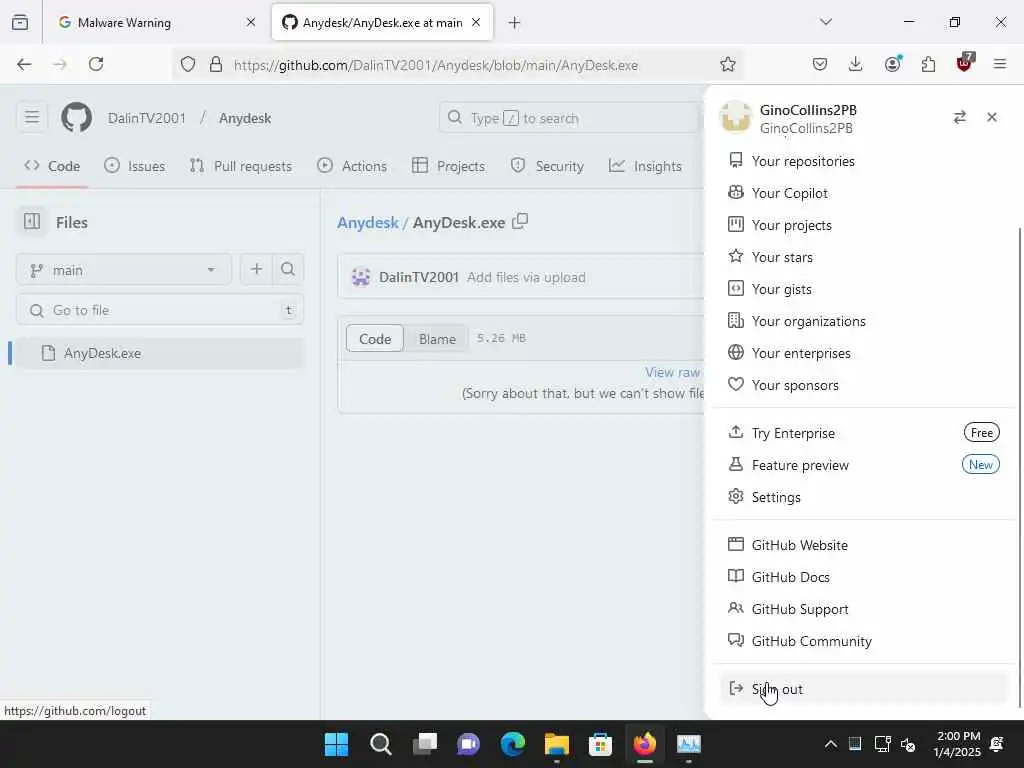The height and width of the screenshot is (768, 1024).
Task: Open the hamburger navigation menu on GitHub
Action: click(x=32, y=118)
